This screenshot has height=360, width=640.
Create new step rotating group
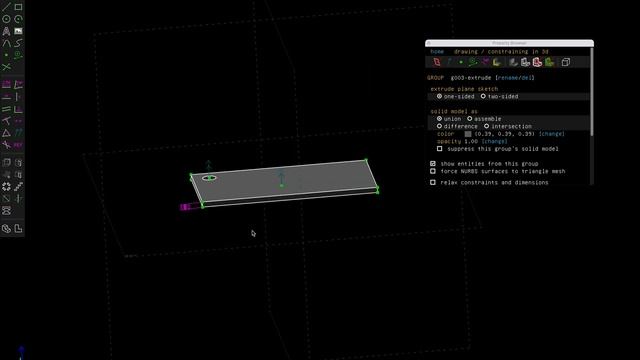(x=6, y=187)
